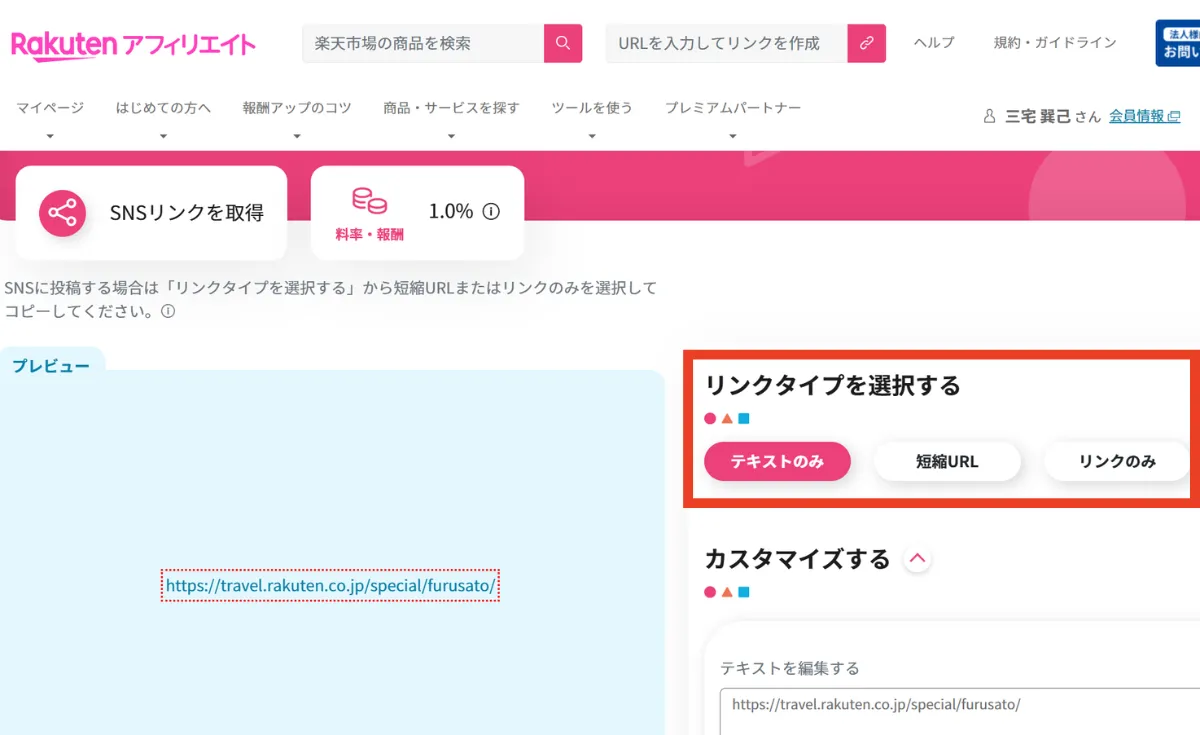Expand the はじめての方へ menu arrow
The width and height of the screenshot is (1200, 735).
pyautogui.click(x=163, y=136)
